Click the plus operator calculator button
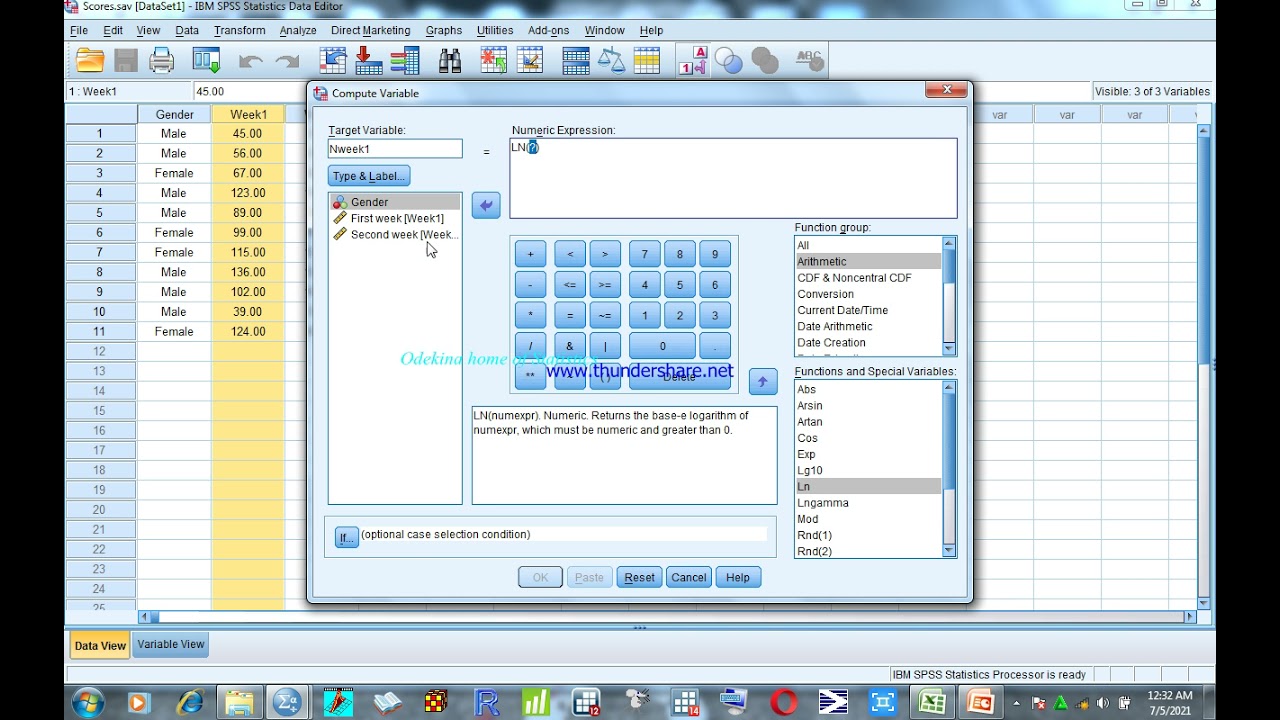Viewport: 1280px width, 720px height. coord(530,254)
